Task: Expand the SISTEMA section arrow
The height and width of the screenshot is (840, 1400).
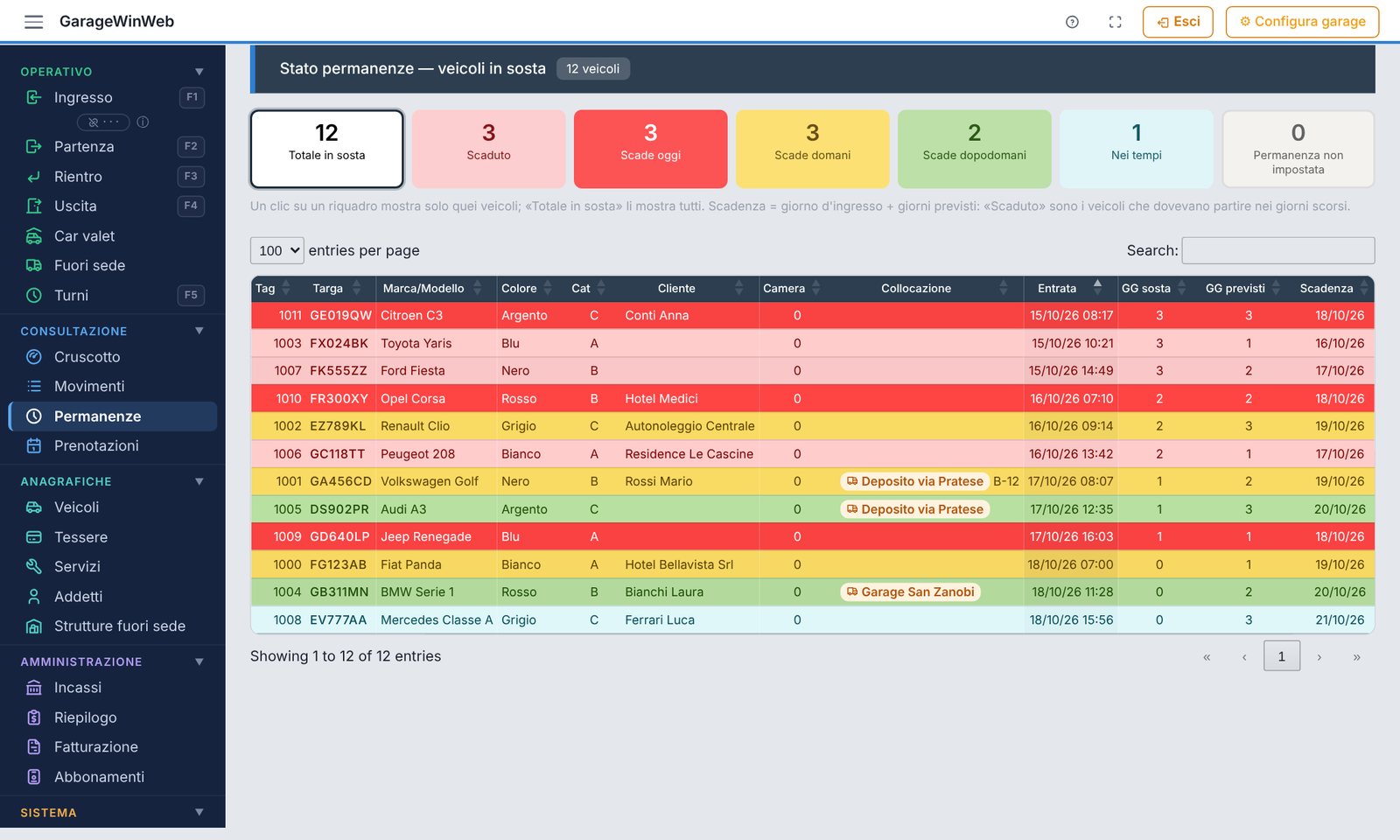Action: pyautogui.click(x=199, y=812)
